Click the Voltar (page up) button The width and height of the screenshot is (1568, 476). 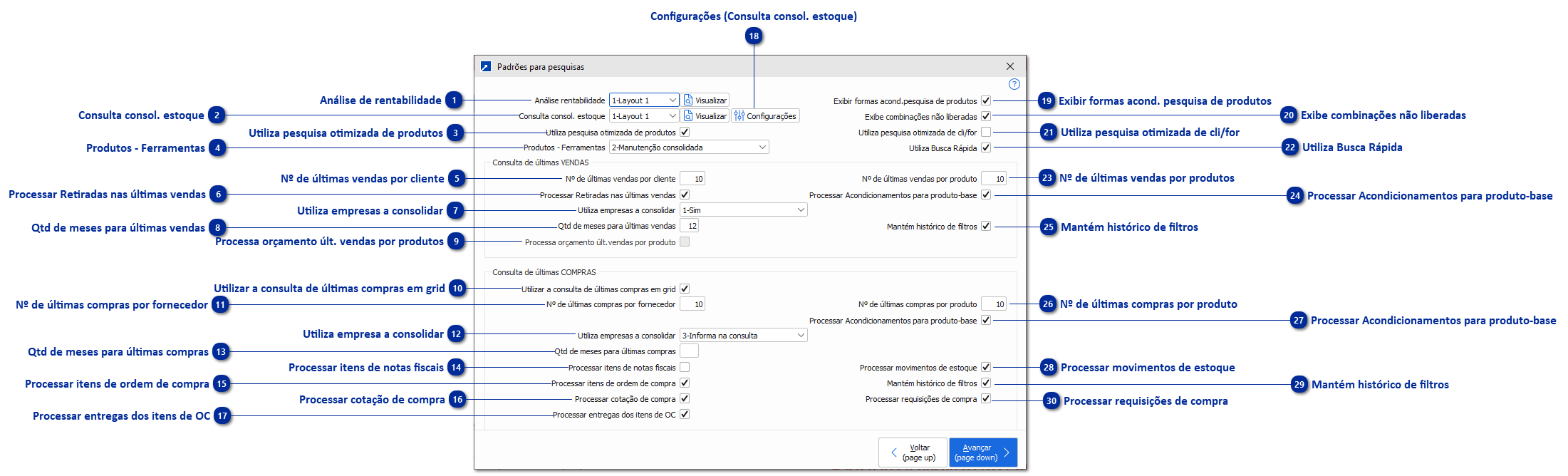tap(913, 452)
